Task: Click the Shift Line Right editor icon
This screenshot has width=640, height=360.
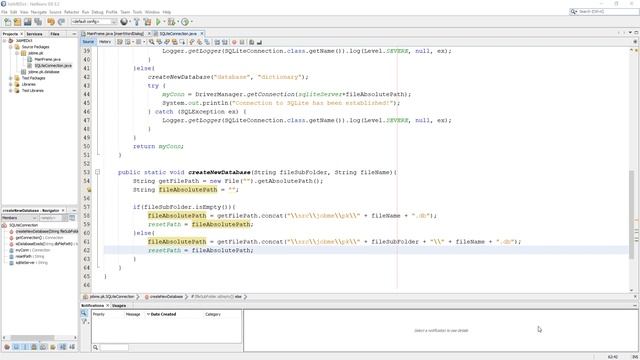Action: coord(224,42)
